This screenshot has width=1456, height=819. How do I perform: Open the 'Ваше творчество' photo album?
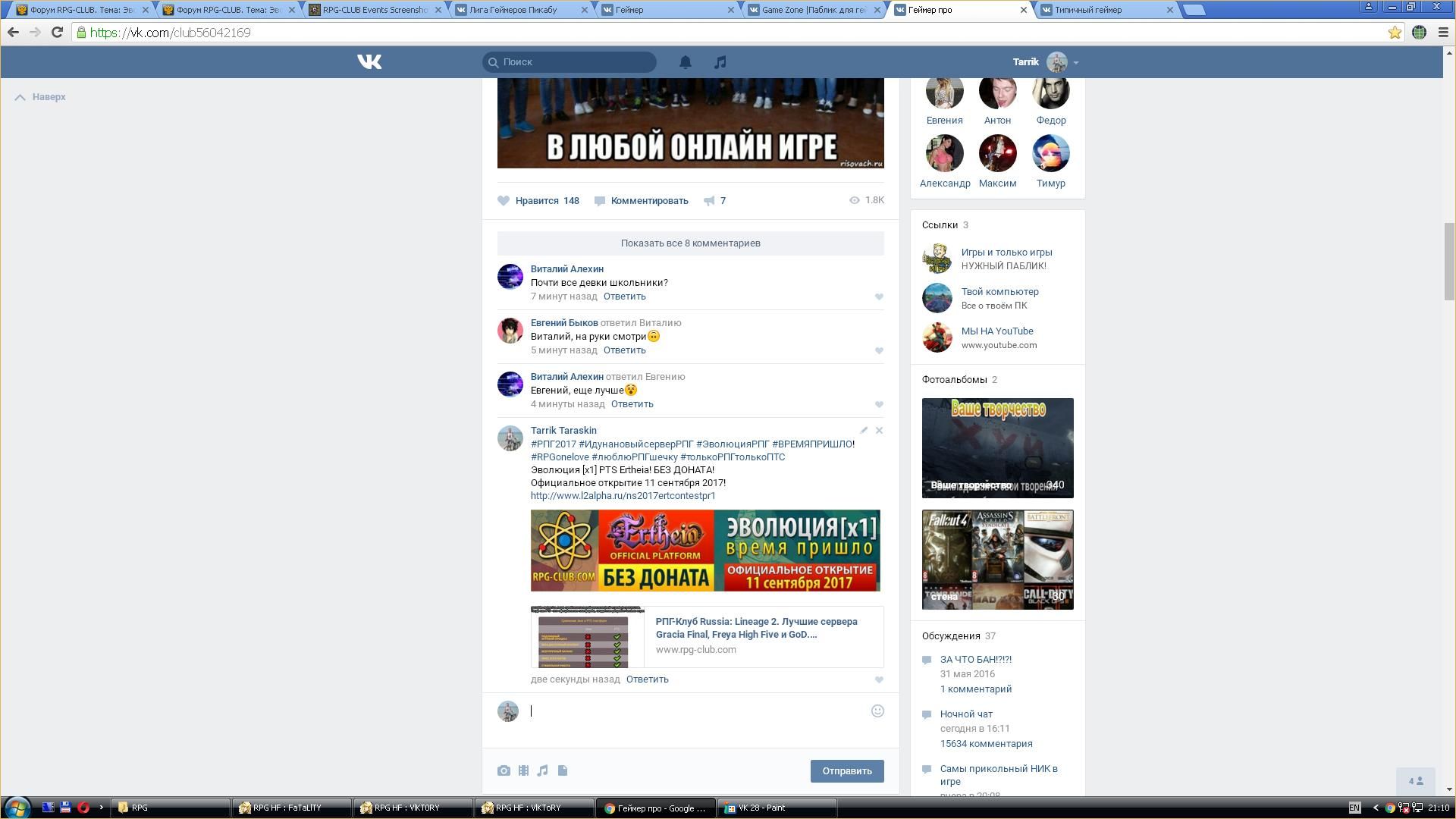pyautogui.click(x=997, y=448)
